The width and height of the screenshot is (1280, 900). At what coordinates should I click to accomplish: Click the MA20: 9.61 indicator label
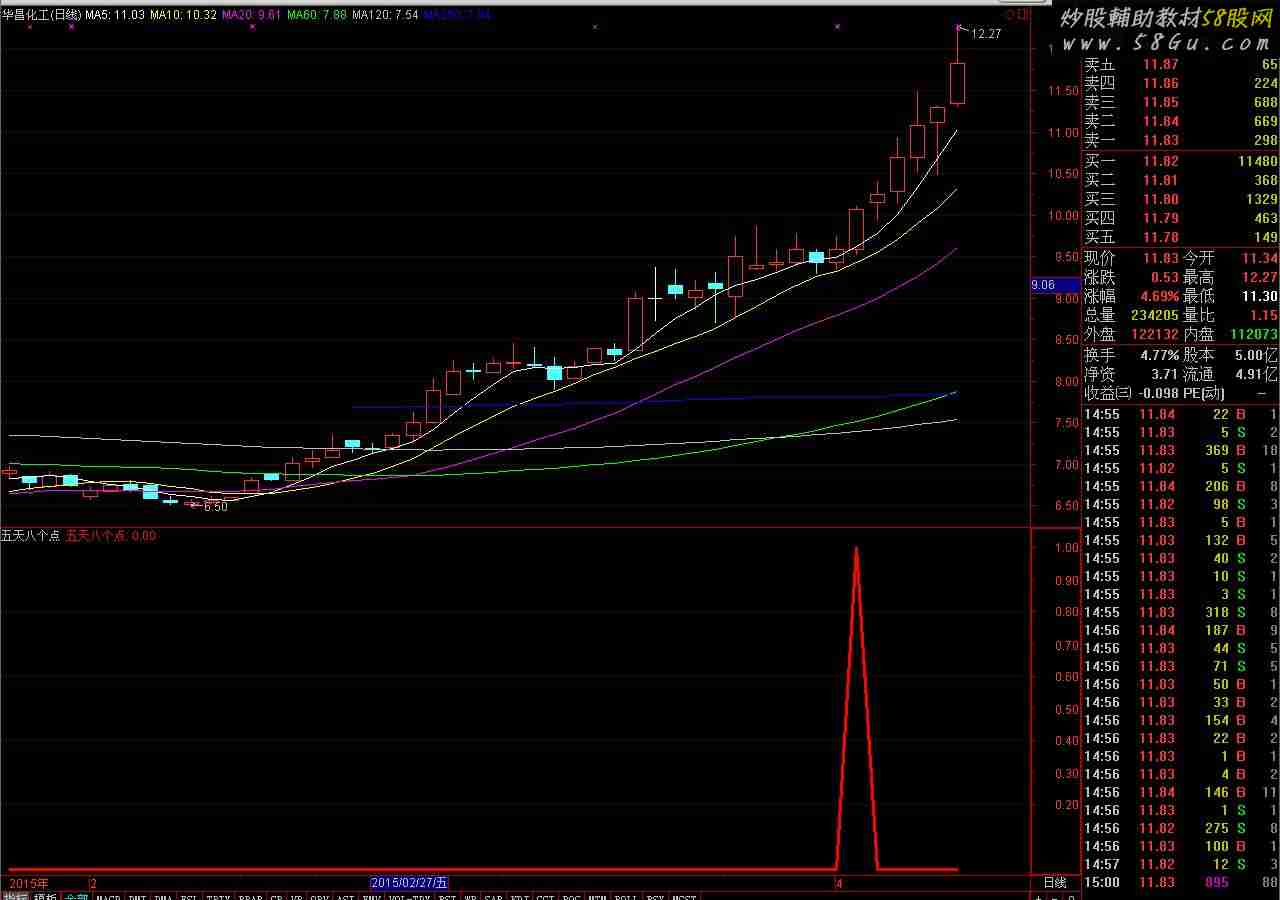(252, 15)
